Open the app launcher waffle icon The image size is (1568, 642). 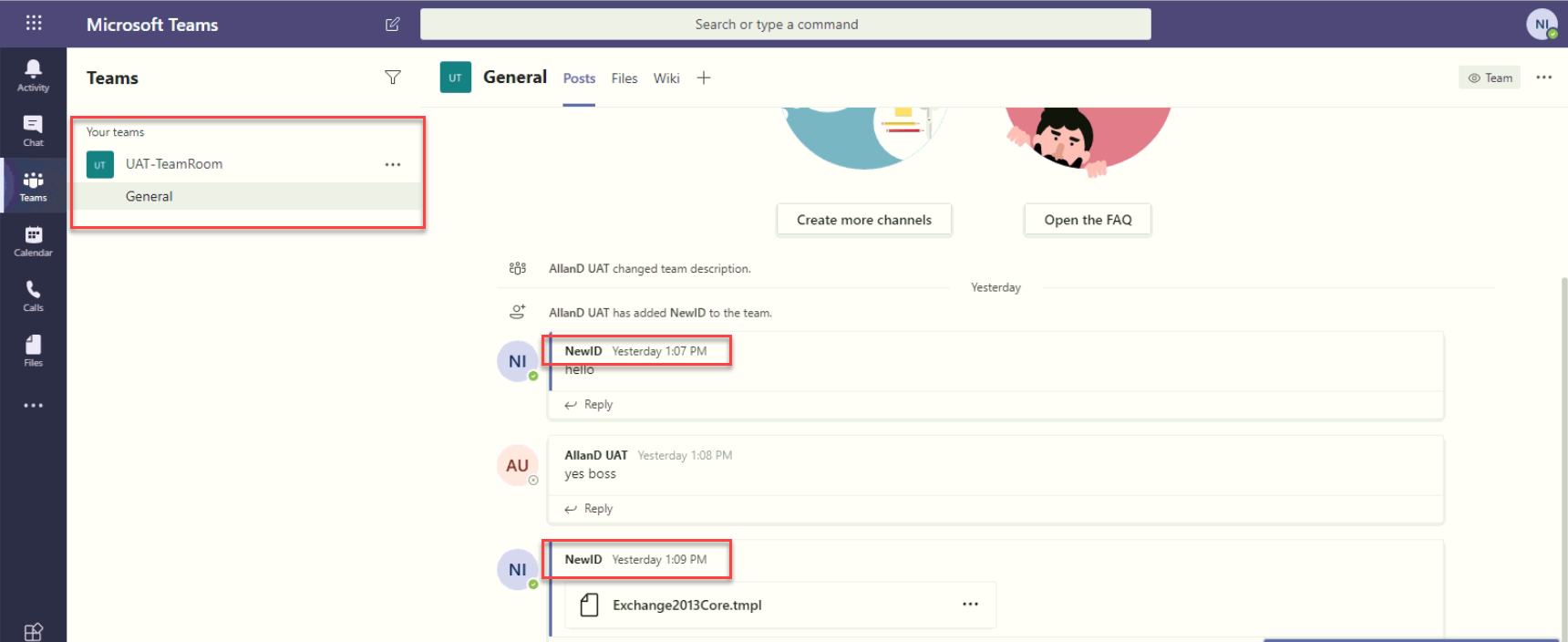point(34,23)
